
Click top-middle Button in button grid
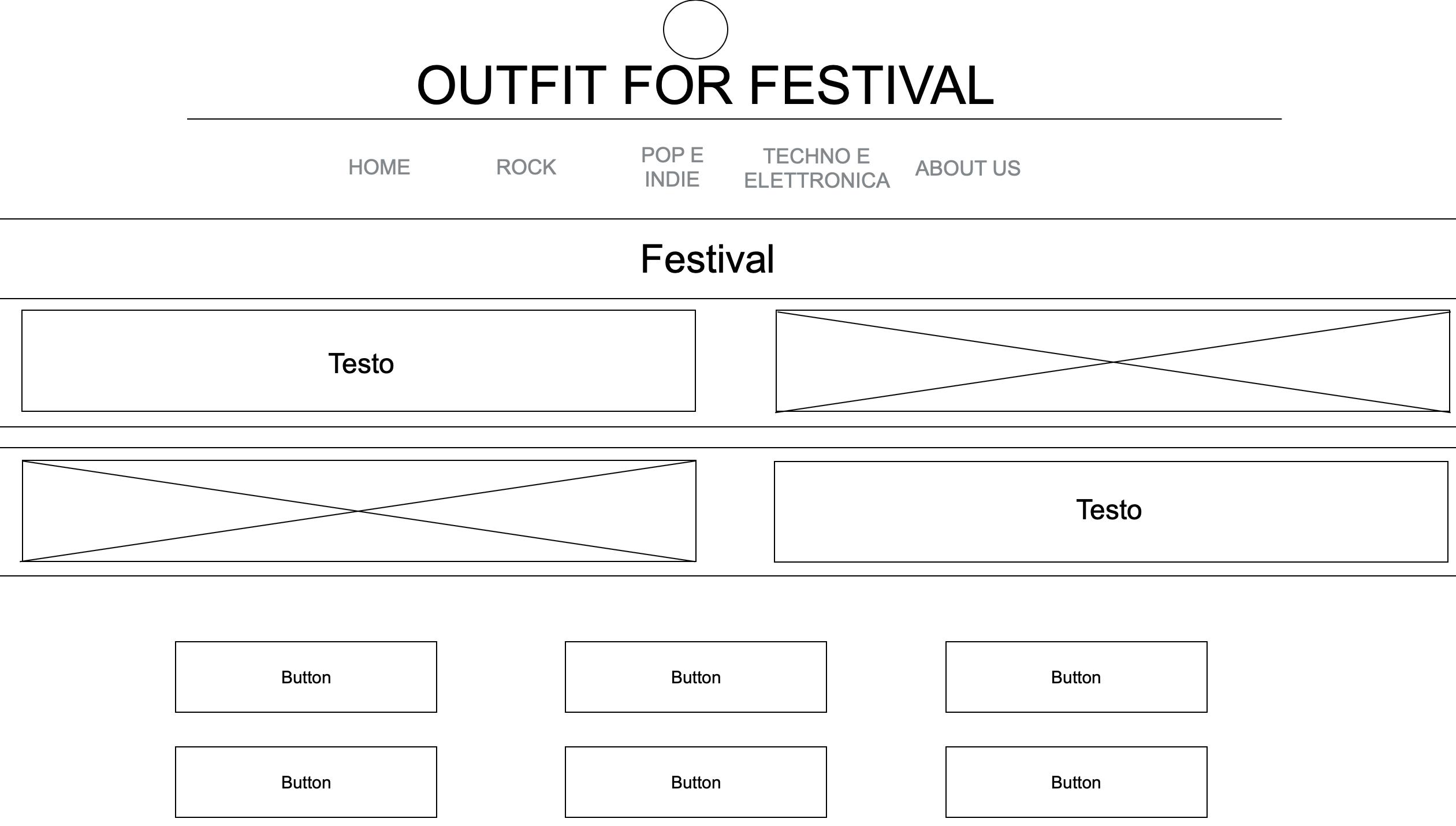point(696,677)
